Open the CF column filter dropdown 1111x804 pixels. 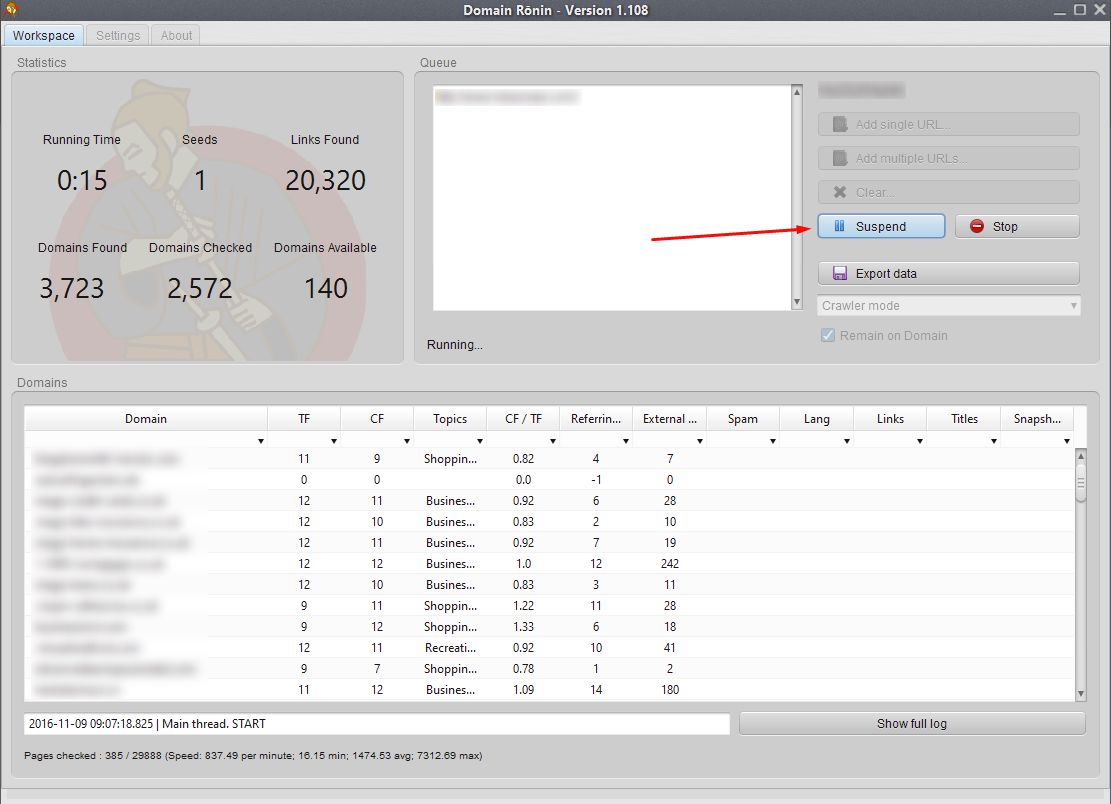407,441
